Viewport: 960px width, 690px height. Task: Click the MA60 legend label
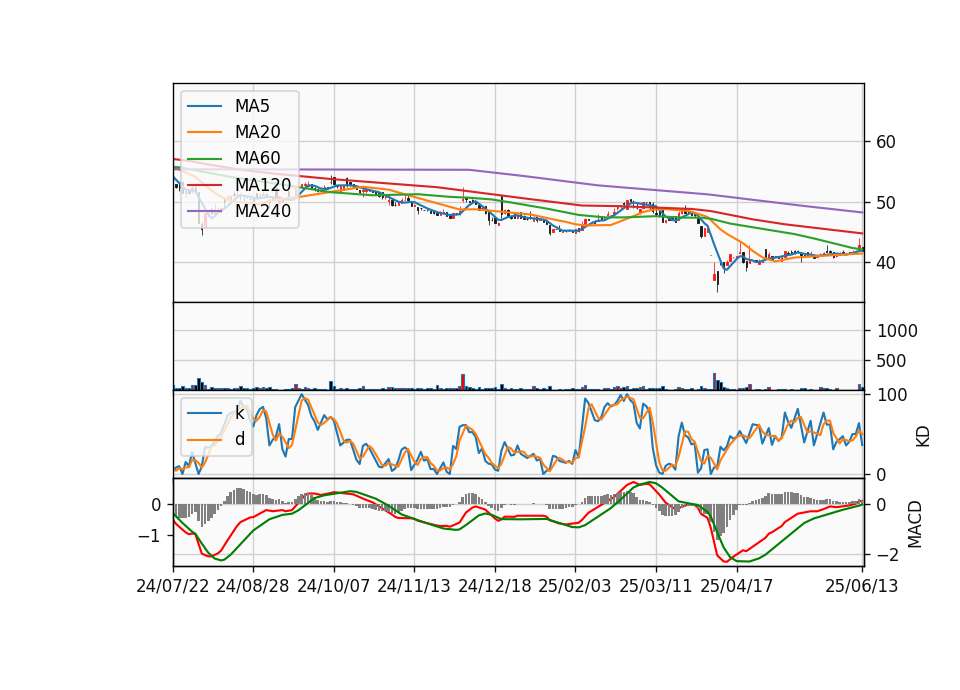point(257,158)
